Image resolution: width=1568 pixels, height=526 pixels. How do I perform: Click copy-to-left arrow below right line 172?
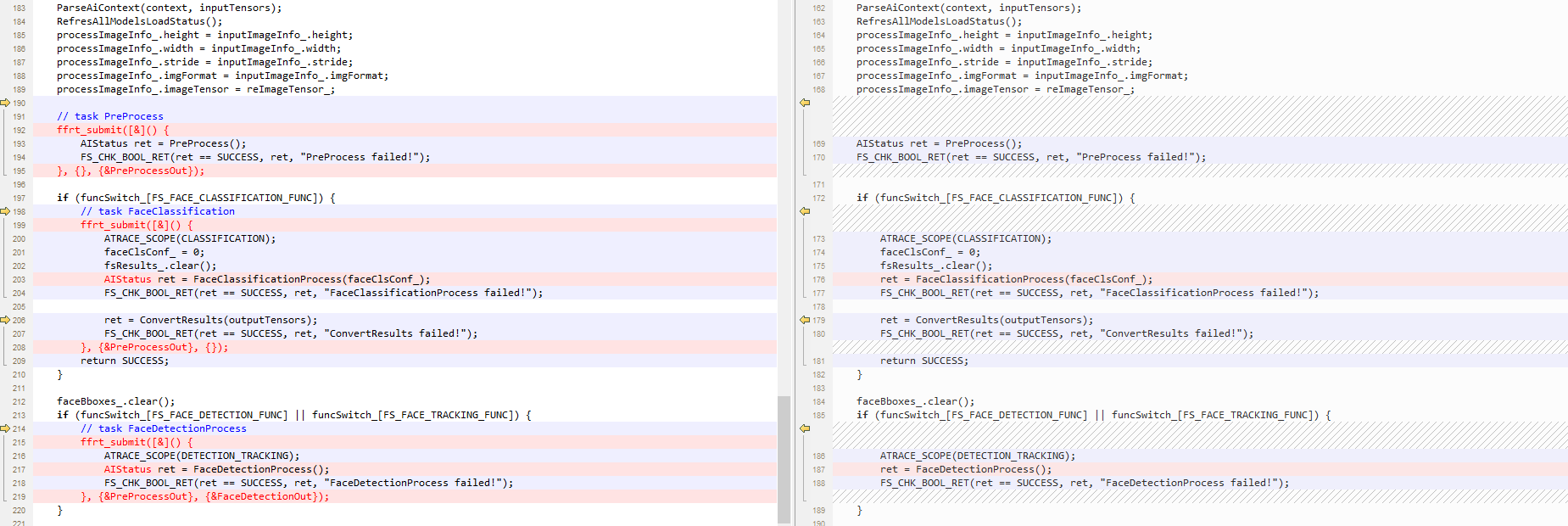[805, 211]
